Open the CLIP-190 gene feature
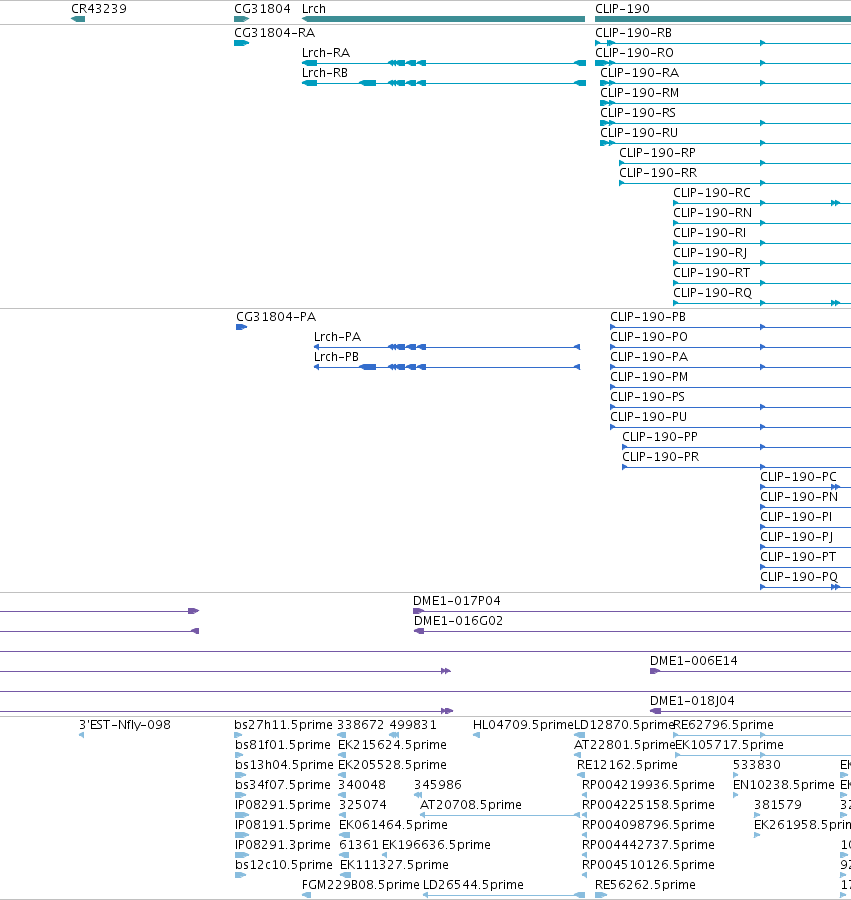This screenshot has height=900, width=851. coord(723,19)
